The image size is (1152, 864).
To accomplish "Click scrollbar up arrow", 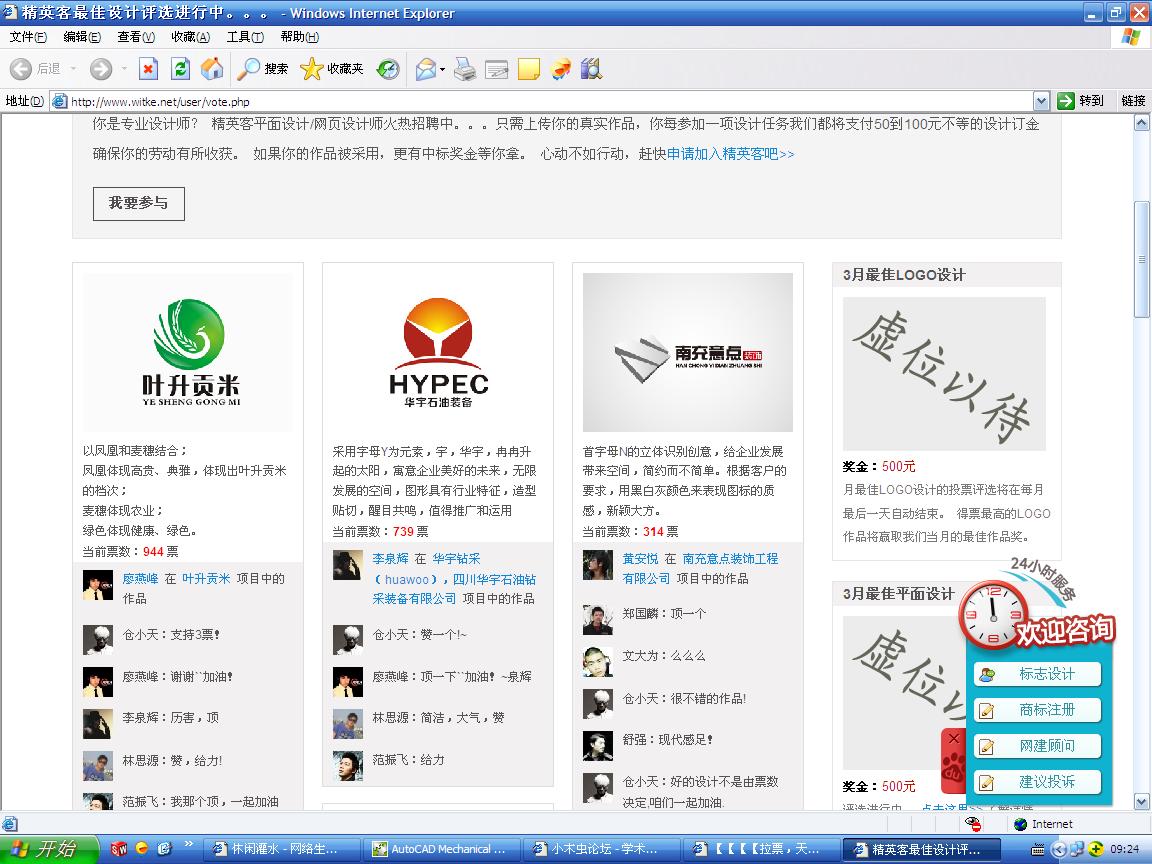I will coord(1141,123).
